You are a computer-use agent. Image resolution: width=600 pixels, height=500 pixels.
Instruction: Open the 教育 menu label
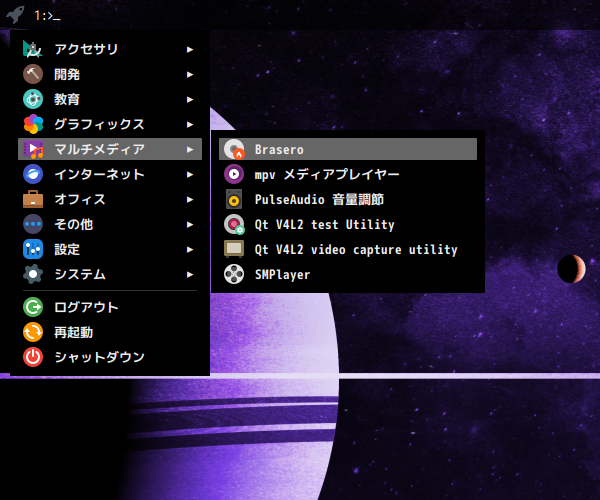pyautogui.click(x=67, y=99)
